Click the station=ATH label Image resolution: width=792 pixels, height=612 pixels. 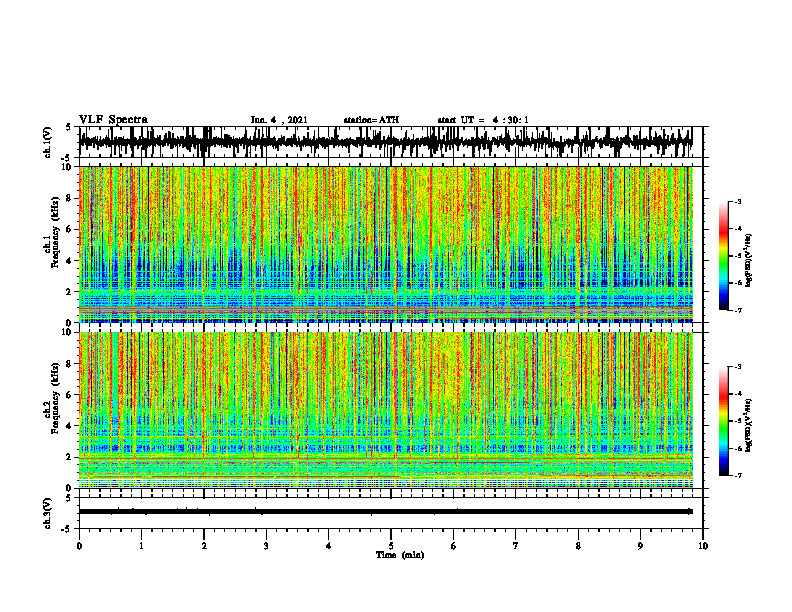[x=371, y=120]
